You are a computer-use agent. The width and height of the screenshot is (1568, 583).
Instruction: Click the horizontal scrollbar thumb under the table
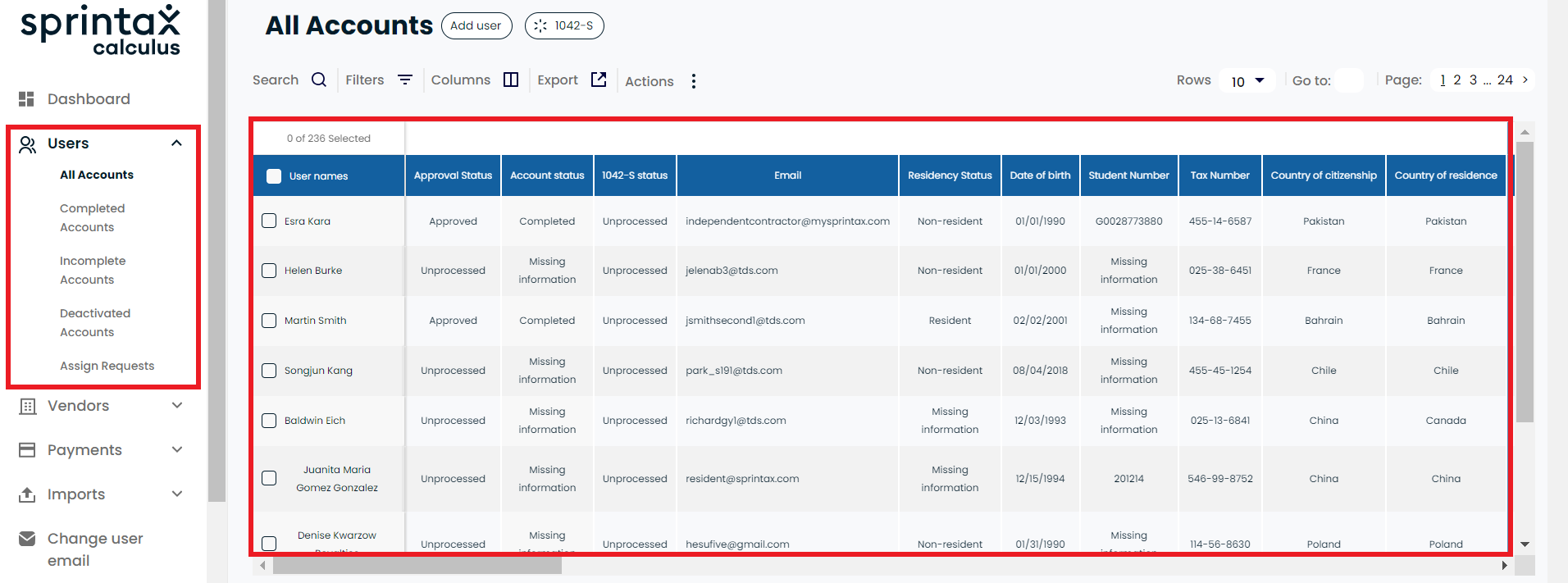pyautogui.click(x=417, y=566)
